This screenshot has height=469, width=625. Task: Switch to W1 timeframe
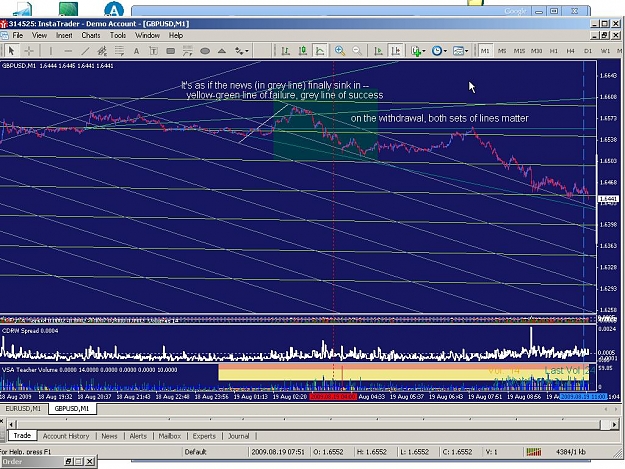605,51
